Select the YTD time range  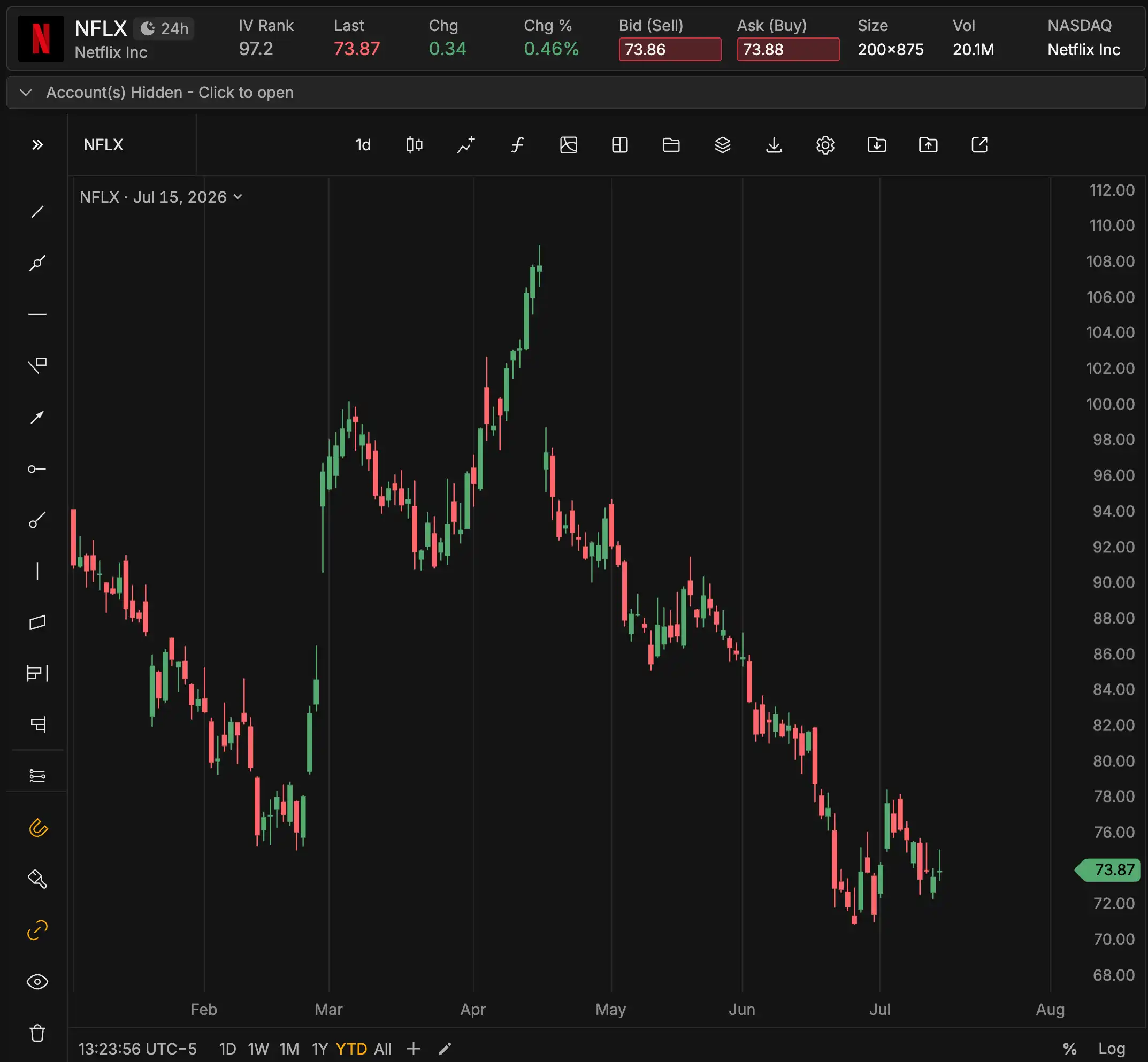pos(351,1049)
